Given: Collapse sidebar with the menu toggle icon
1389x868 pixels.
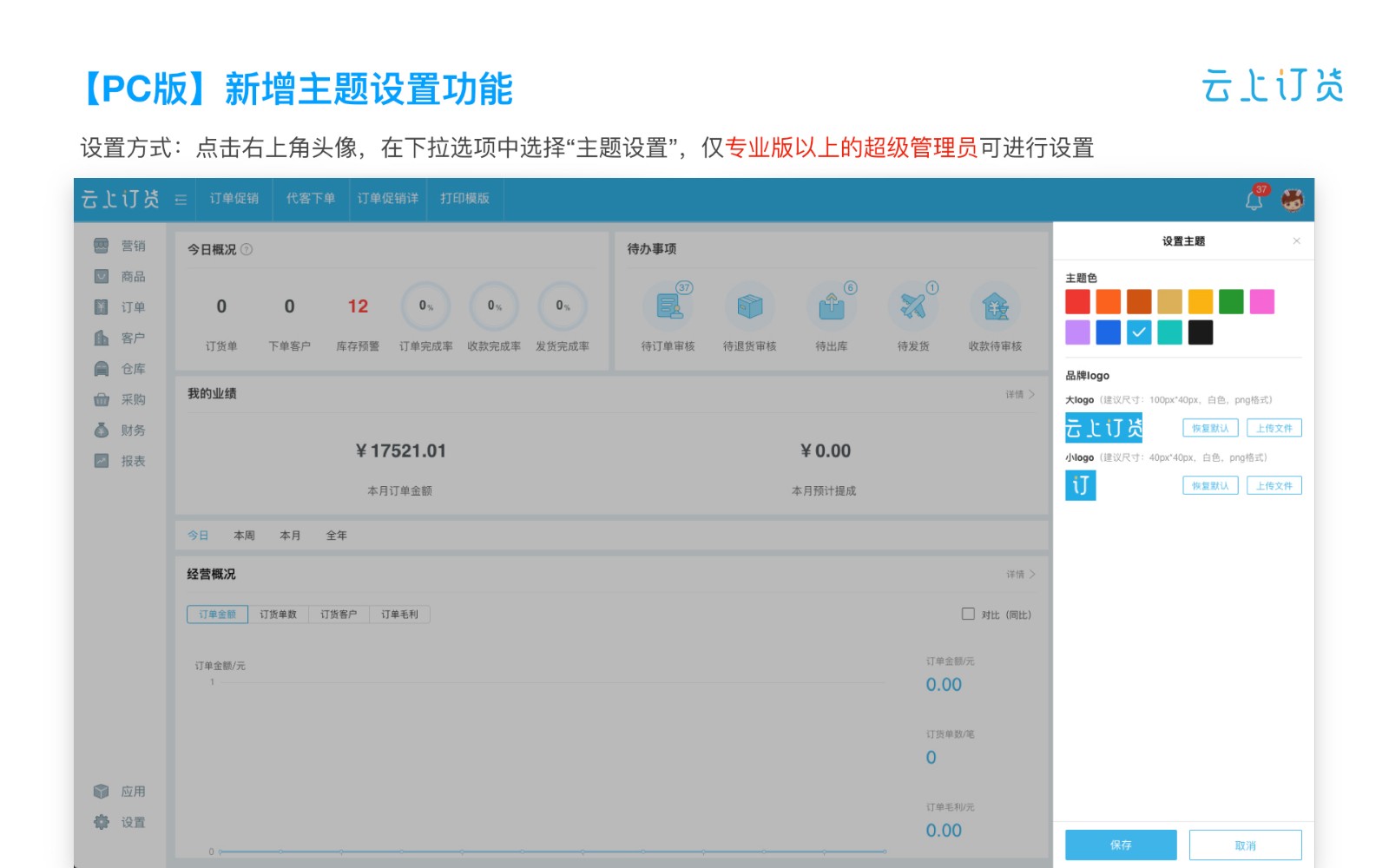Looking at the screenshot, I should [181, 200].
